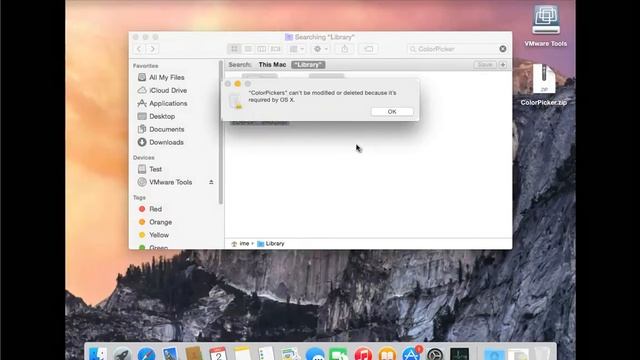Switch Finder to list view
The image size is (640, 360).
point(248,49)
